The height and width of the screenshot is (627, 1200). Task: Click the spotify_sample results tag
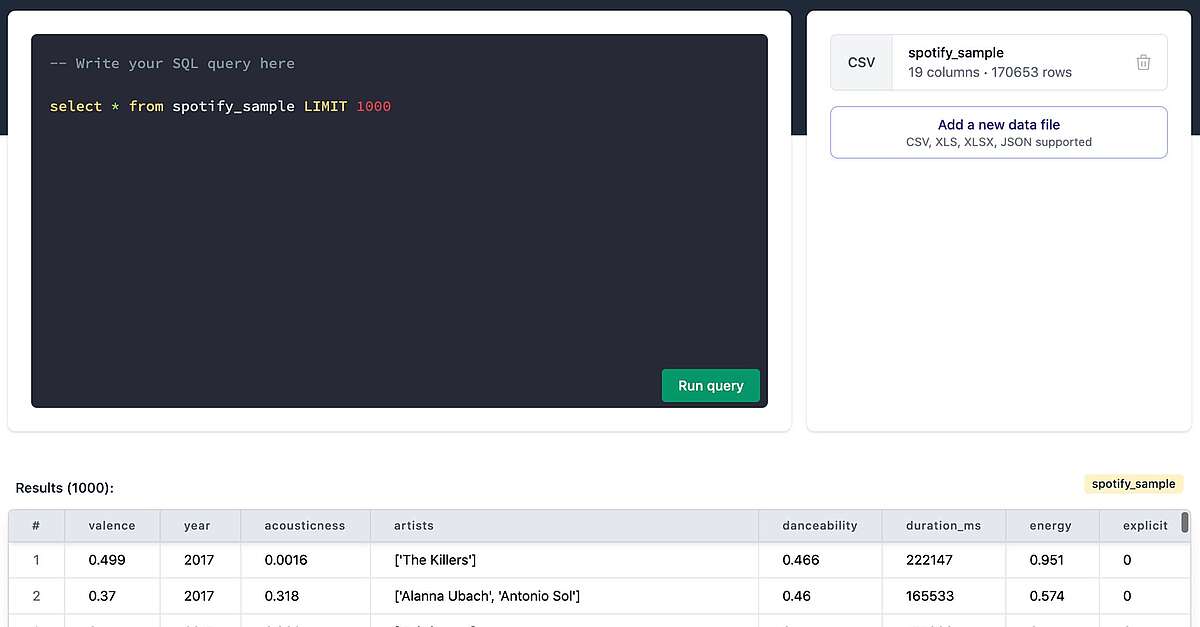tap(1133, 484)
